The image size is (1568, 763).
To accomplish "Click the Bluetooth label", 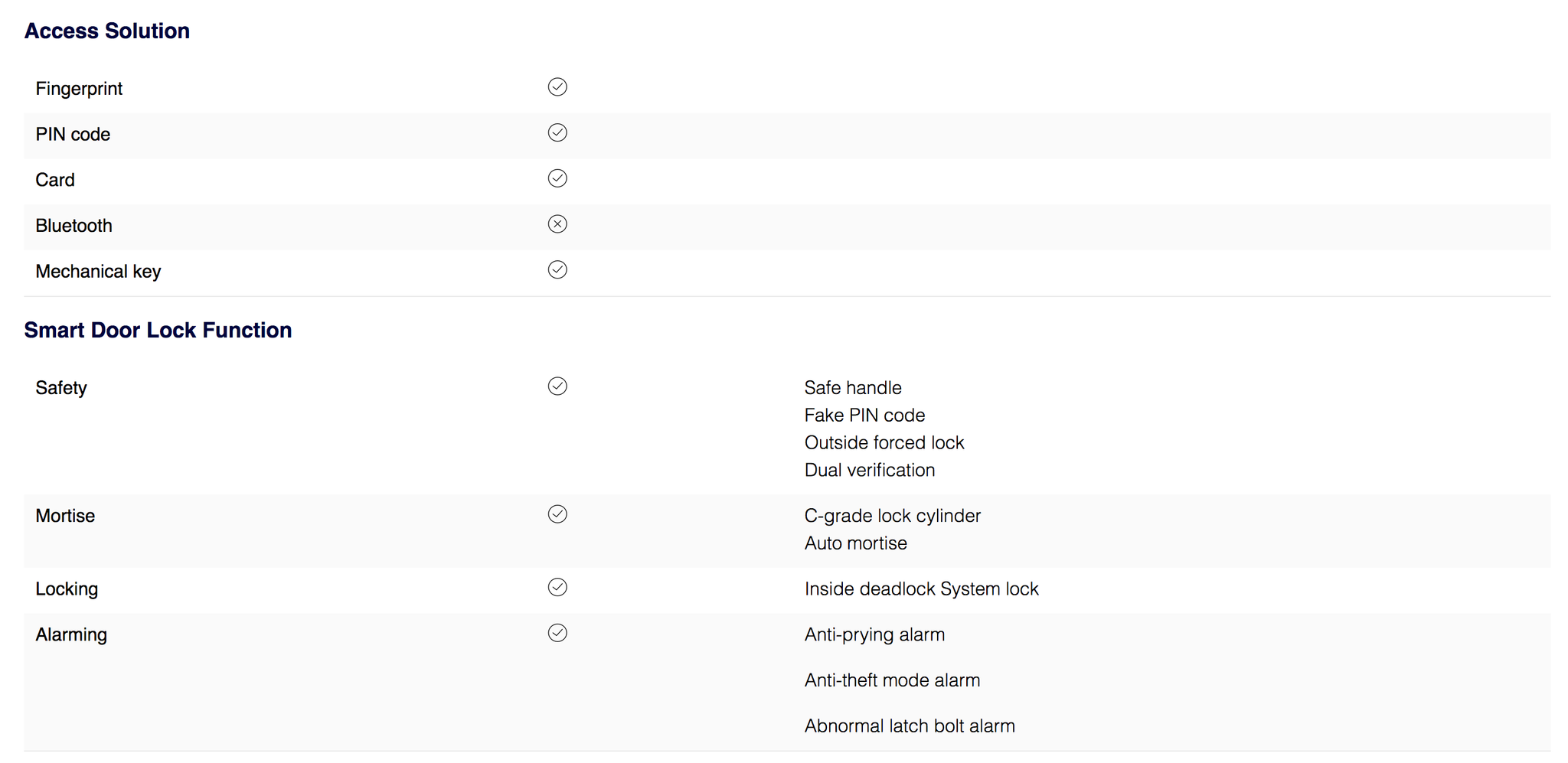I will tap(73, 226).
